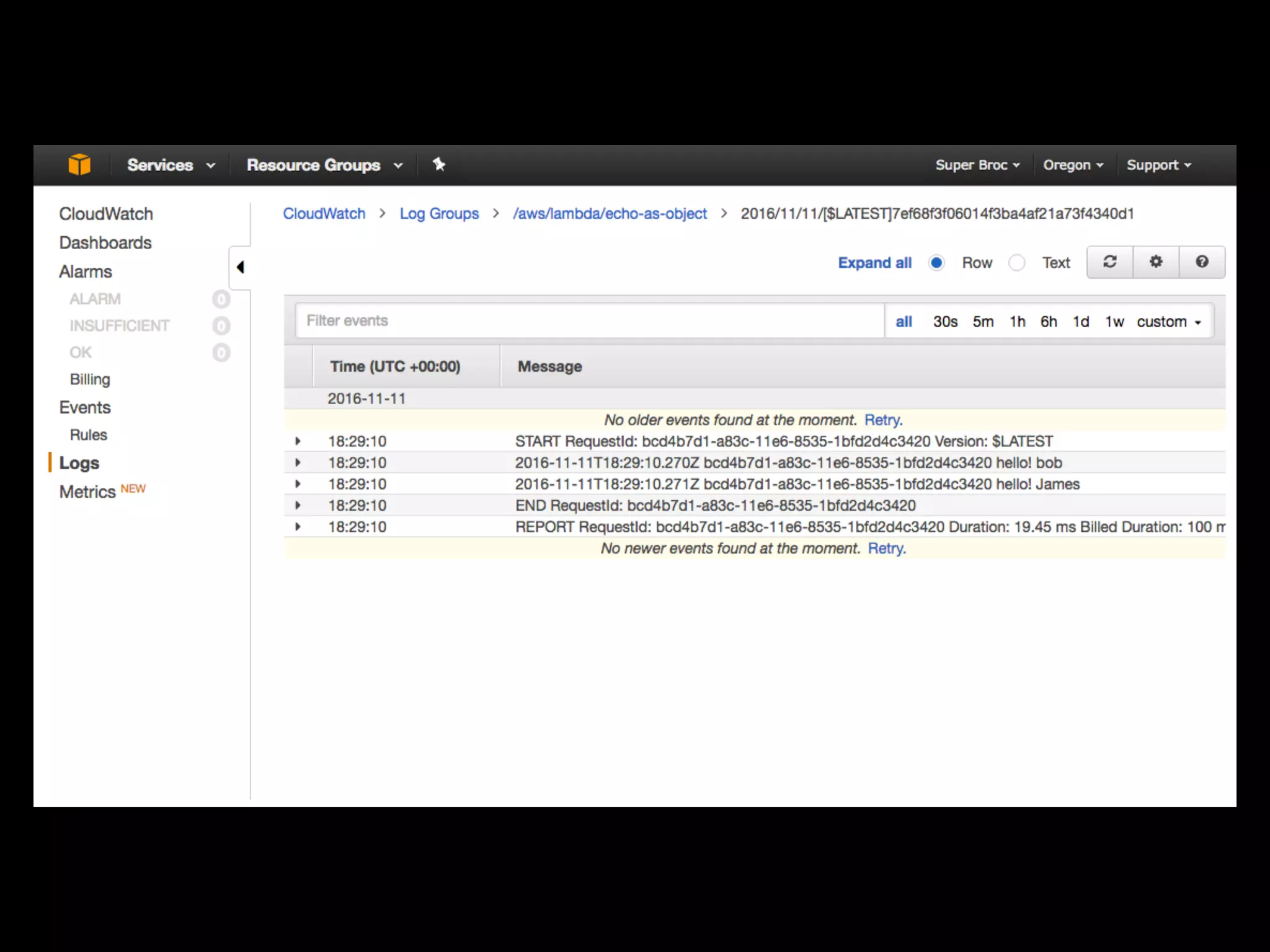Open the Support dropdown menu

[x=1159, y=165]
